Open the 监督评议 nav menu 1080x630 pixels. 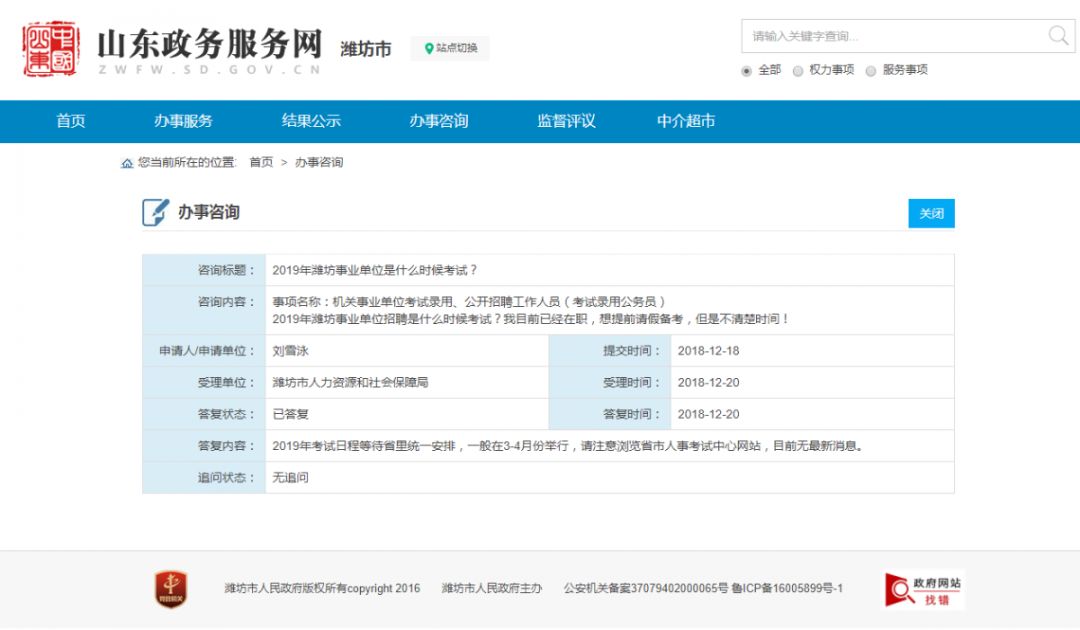[566, 121]
